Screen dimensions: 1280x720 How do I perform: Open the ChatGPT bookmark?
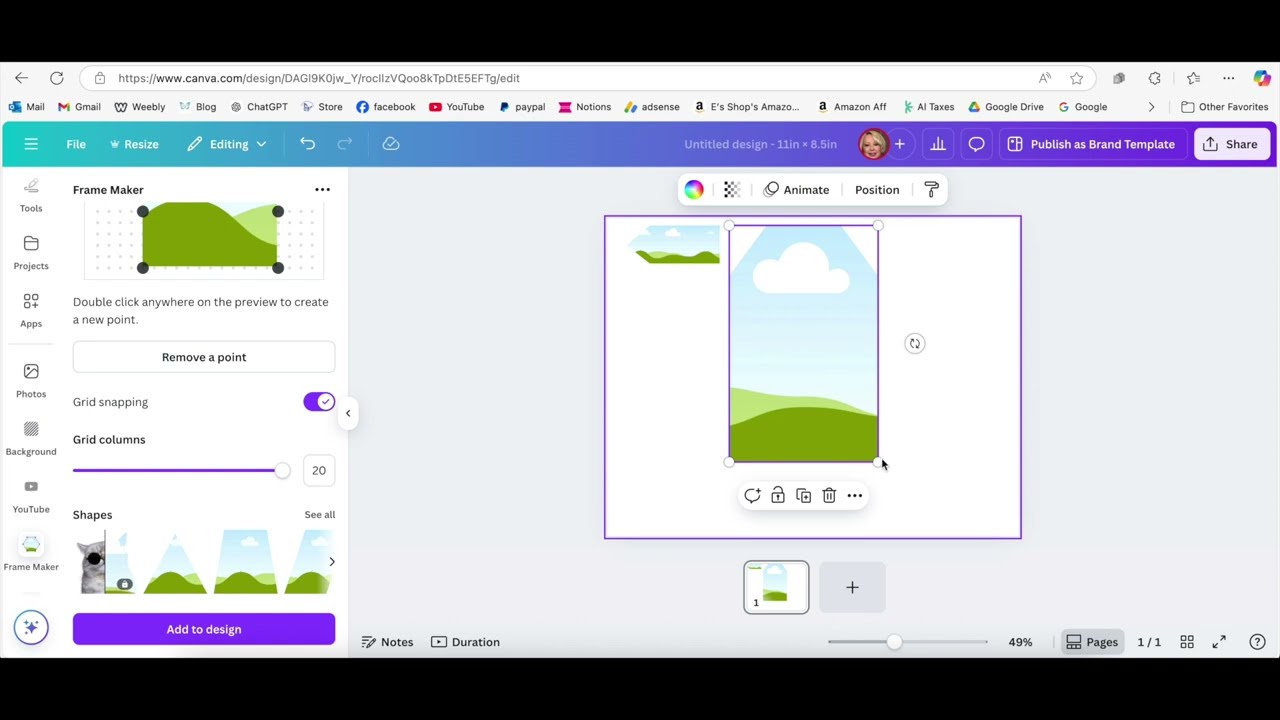click(x=259, y=107)
